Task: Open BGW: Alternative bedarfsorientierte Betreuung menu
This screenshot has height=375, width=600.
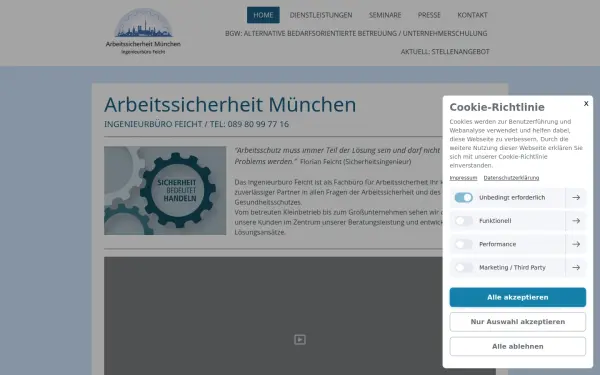Action: coord(356,33)
